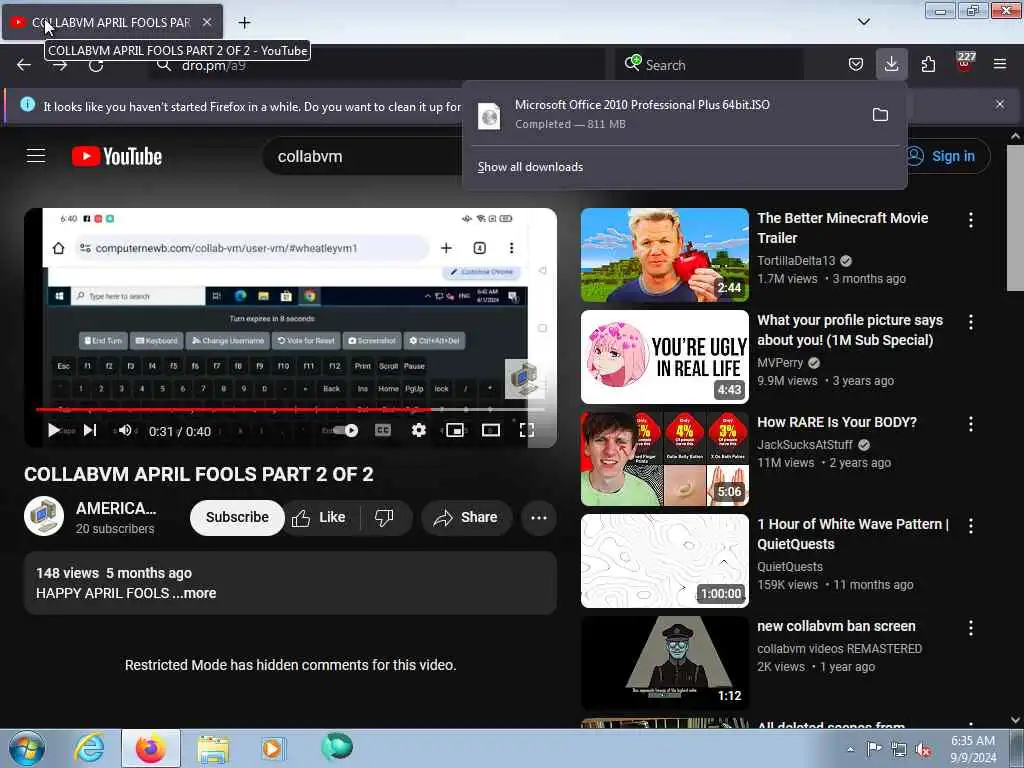Seek using the red video progress bar
The height and width of the screenshot is (768, 1024).
(x=290, y=409)
